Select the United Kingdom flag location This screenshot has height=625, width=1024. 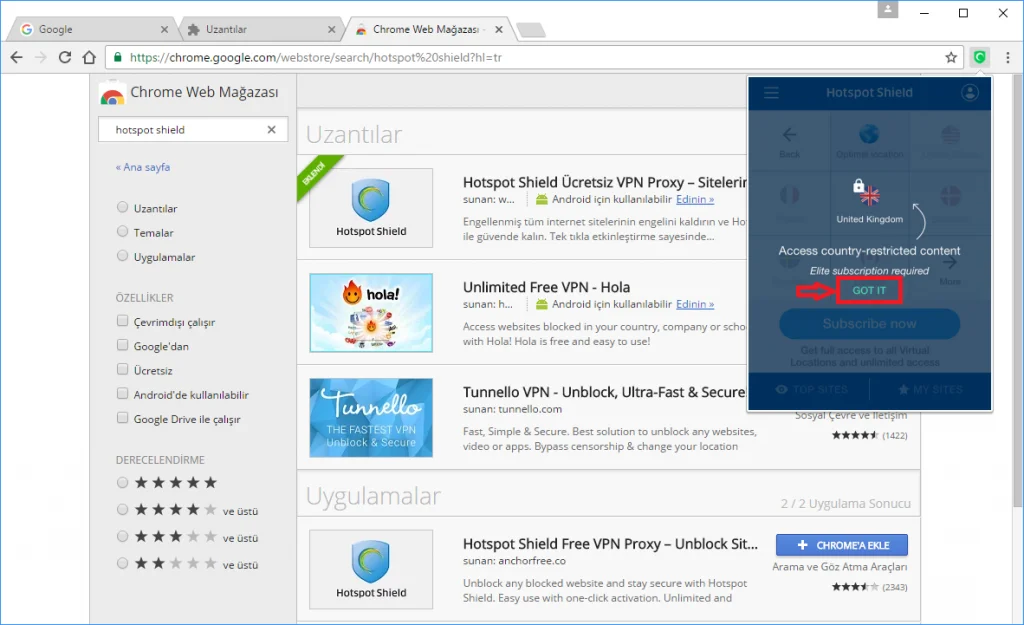pyautogui.click(x=869, y=194)
